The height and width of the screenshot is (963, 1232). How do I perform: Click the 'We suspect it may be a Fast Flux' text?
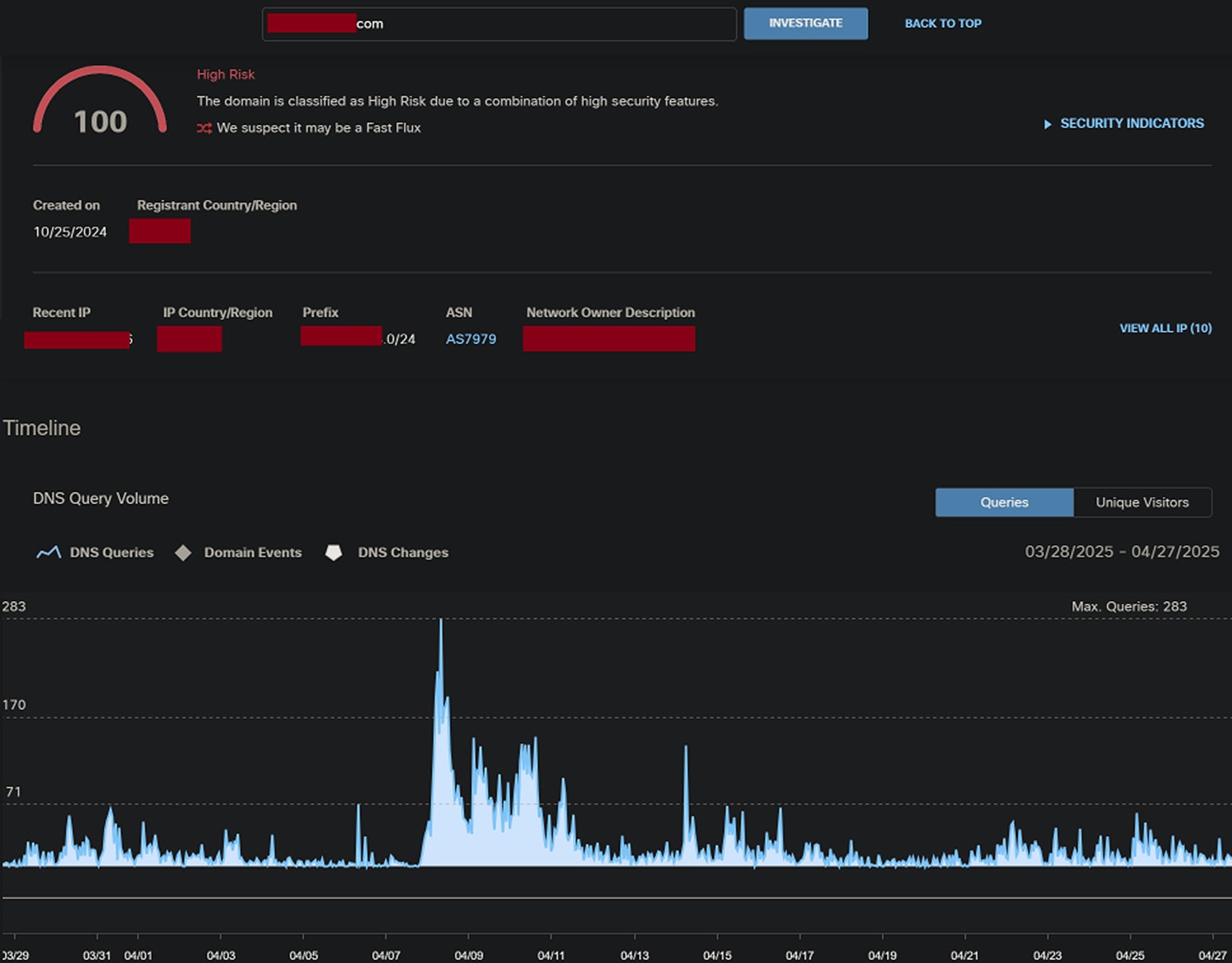tap(319, 128)
